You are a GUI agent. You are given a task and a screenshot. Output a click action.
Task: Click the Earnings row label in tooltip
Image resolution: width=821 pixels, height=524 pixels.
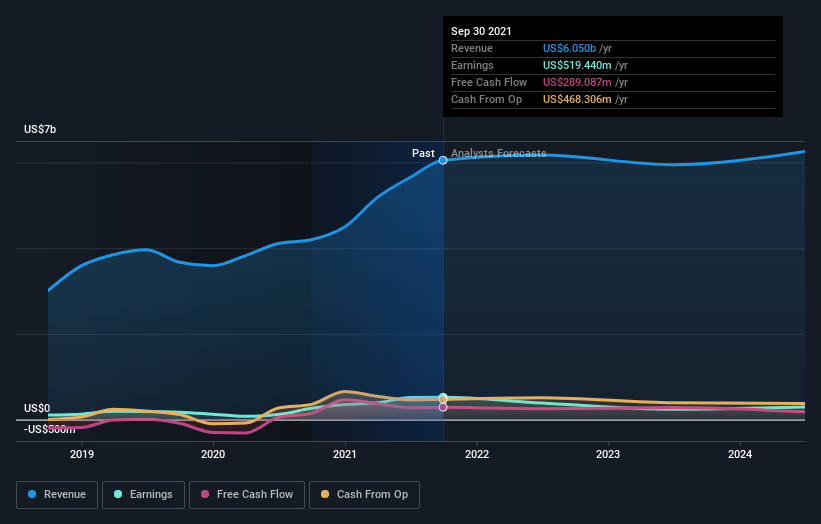[472, 65]
